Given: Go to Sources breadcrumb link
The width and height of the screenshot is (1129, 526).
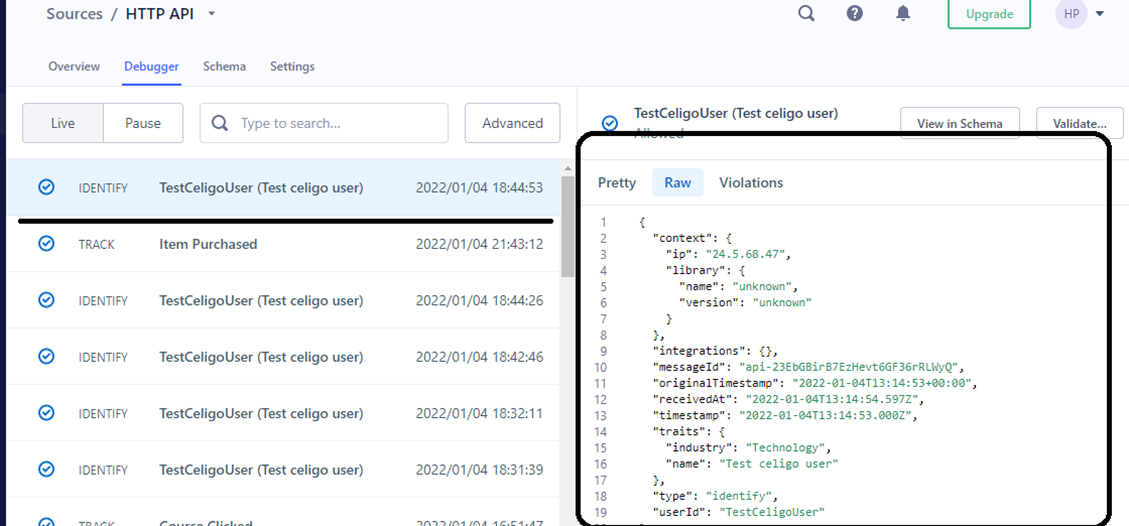Looking at the screenshot, I should tap(75, 14).
